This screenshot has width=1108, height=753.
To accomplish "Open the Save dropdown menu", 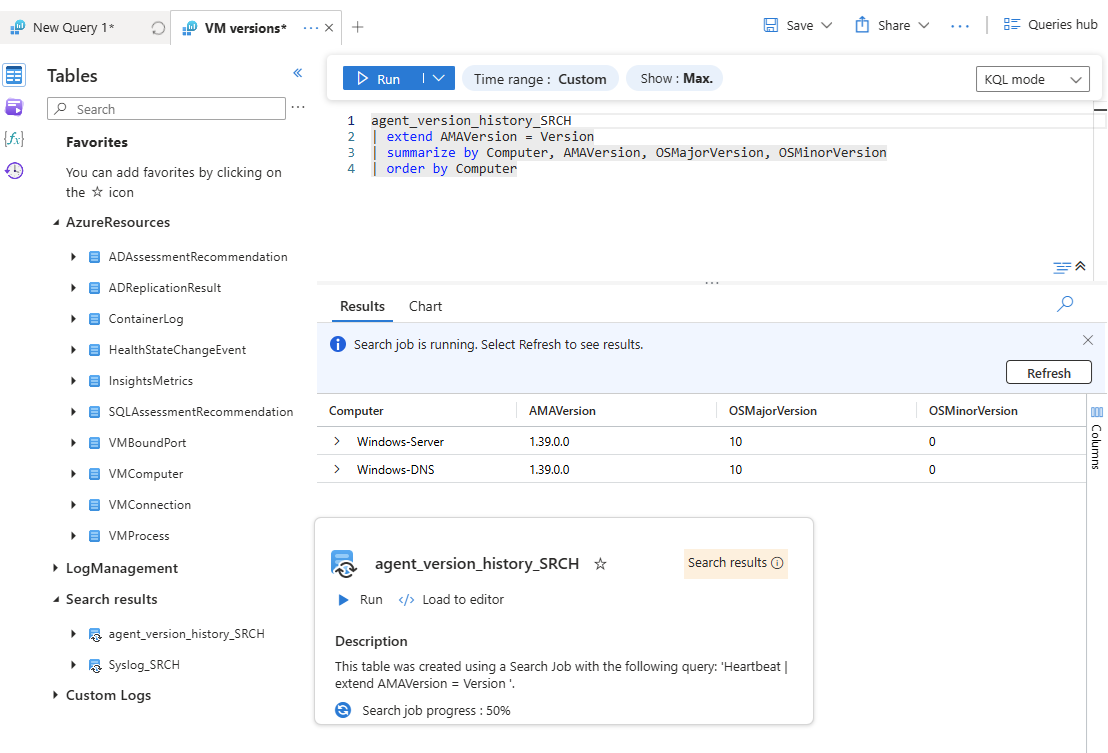I will click(x=827, y=25).
